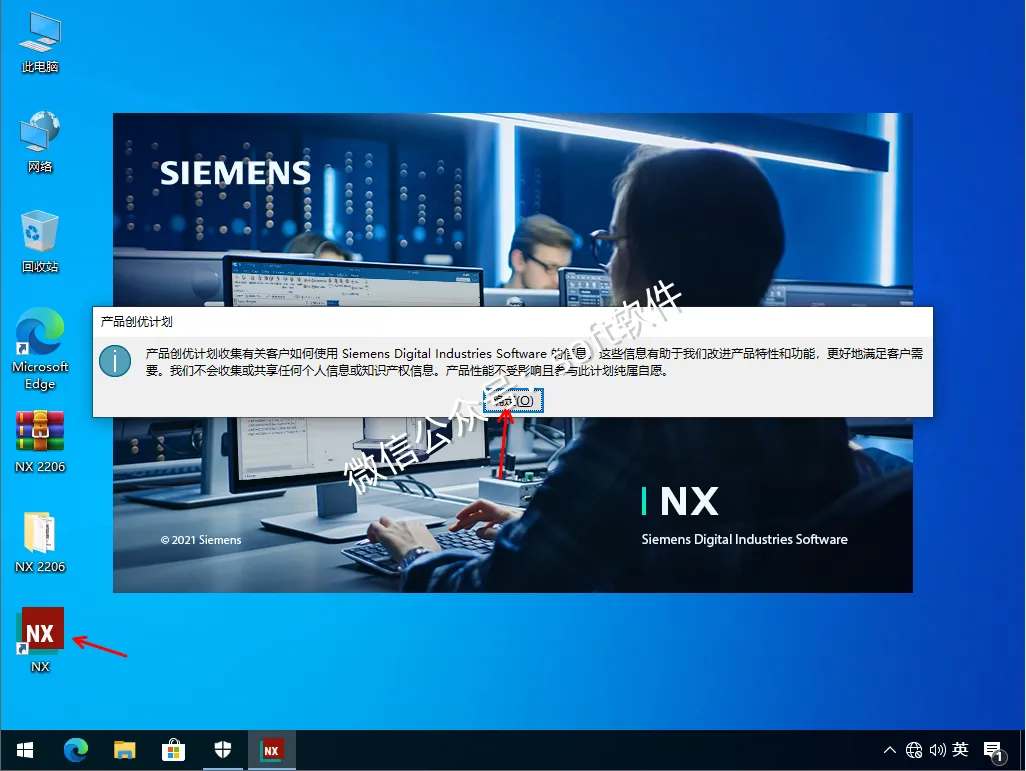Open Windows Security shield in the taskbar
The height and width of the screenshot is (771, 1026).
[222, 750]
